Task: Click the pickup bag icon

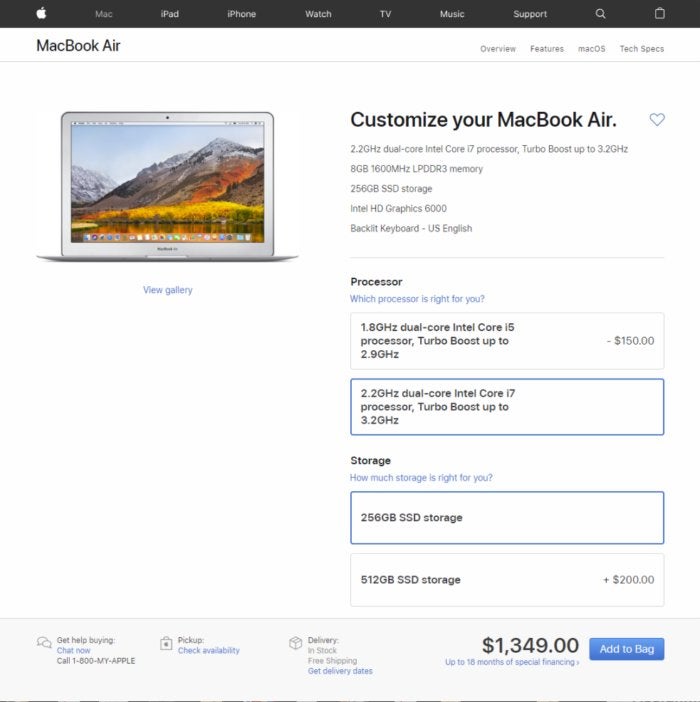Action: (x=166, y=643)
